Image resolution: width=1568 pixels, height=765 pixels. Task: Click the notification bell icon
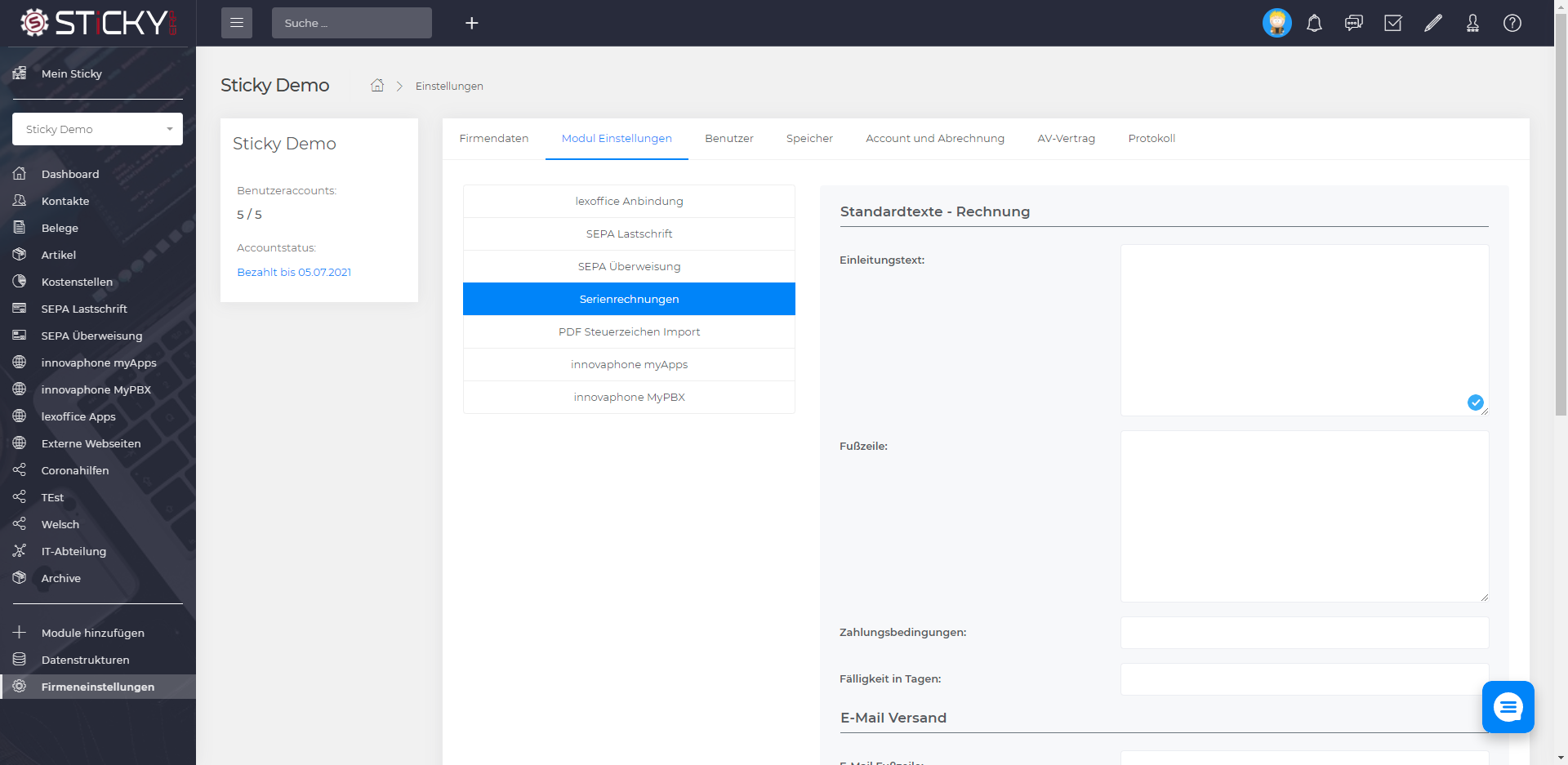1314,23
